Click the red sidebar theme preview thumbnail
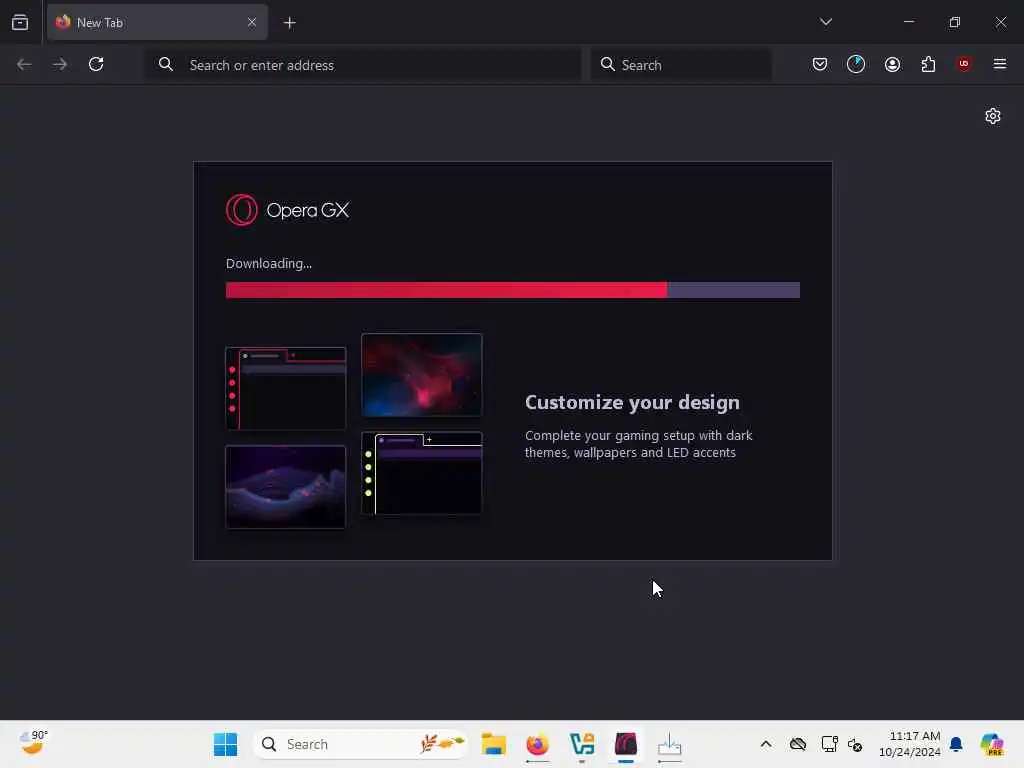Viewport: 1024px width, 768px height. [x=285, y=389]
